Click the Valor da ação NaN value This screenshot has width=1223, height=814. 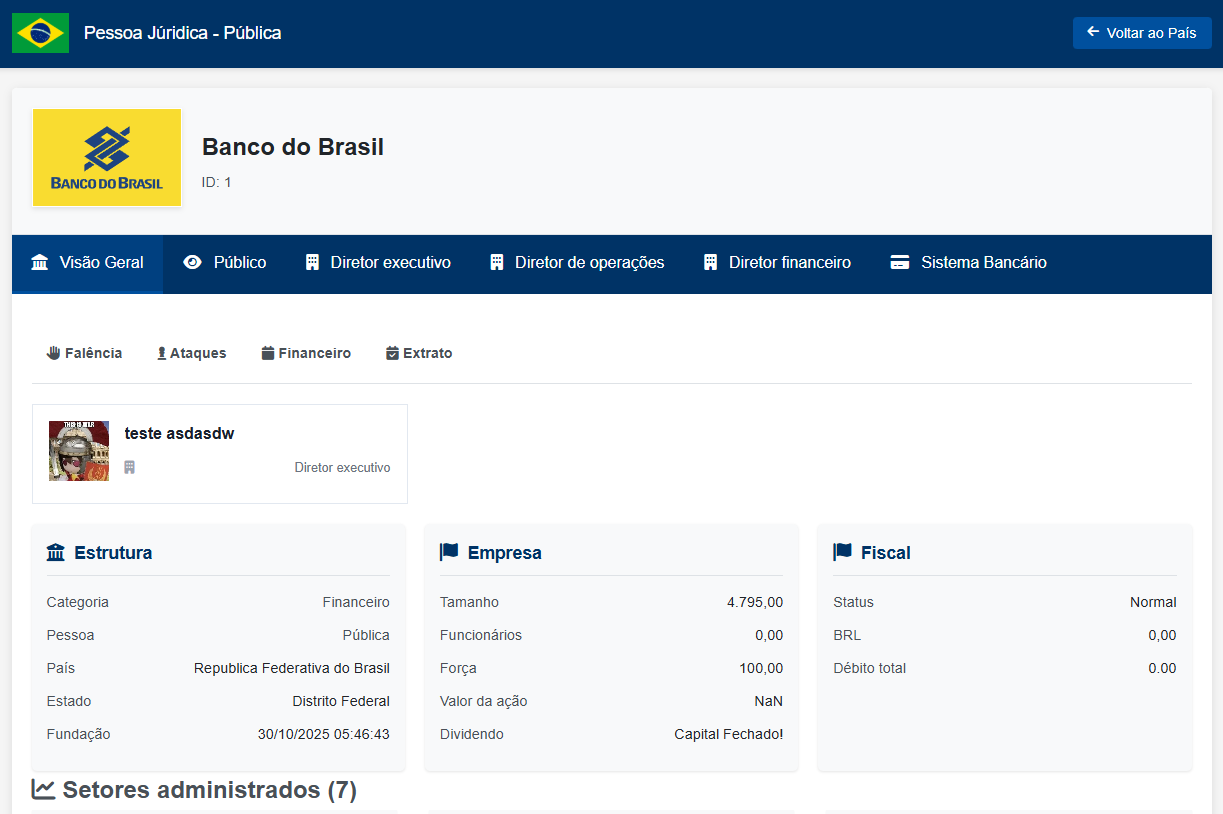click(x=769, y=701)
